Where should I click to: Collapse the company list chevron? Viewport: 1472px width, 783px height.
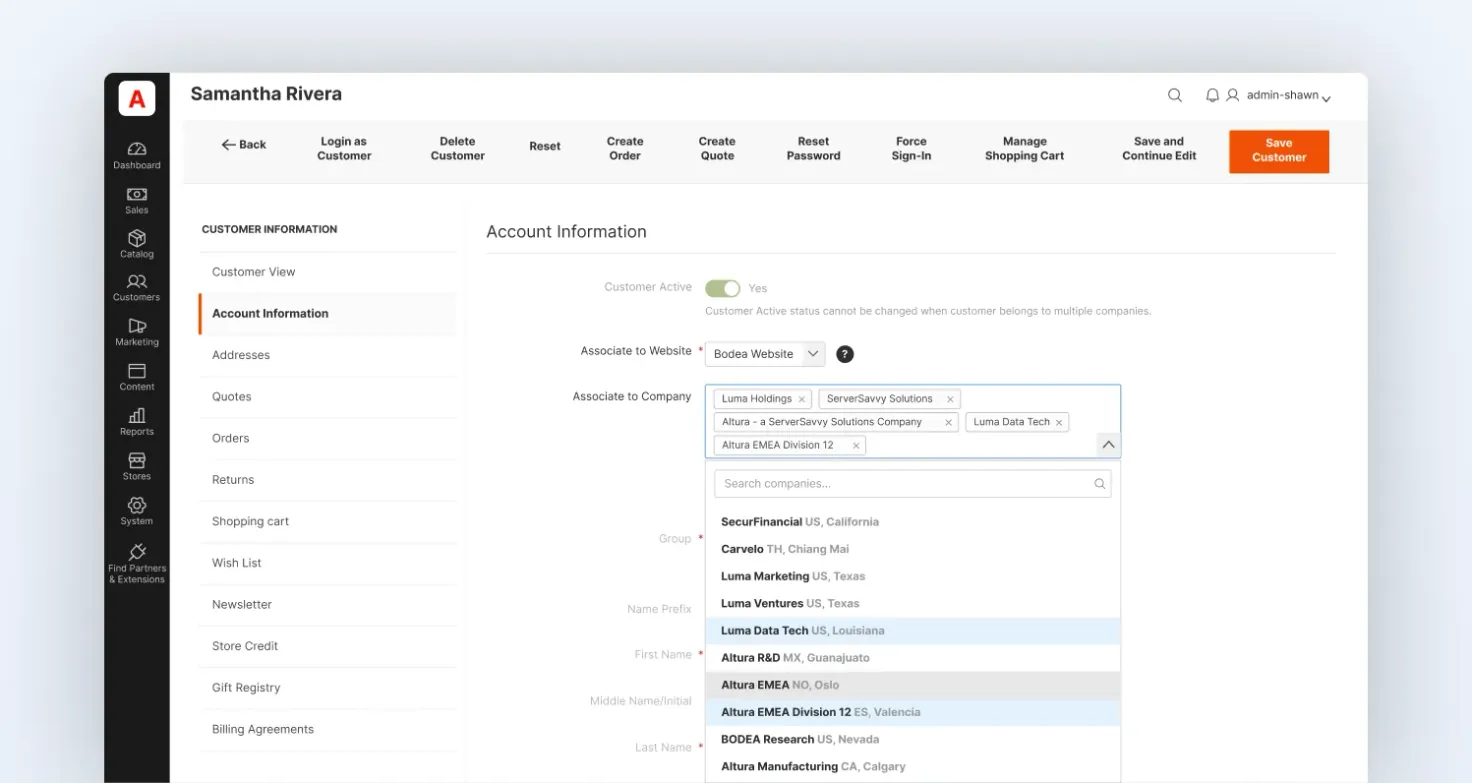(x=1108, y=445)
